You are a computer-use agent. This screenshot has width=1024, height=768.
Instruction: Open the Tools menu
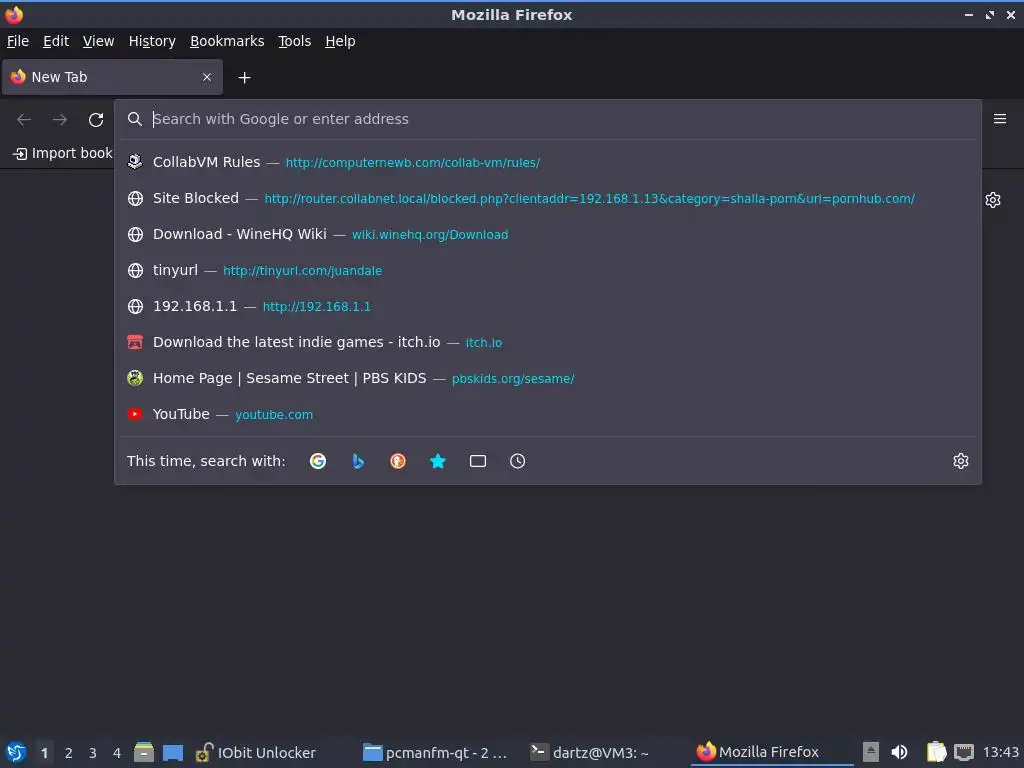pos(295,41)
